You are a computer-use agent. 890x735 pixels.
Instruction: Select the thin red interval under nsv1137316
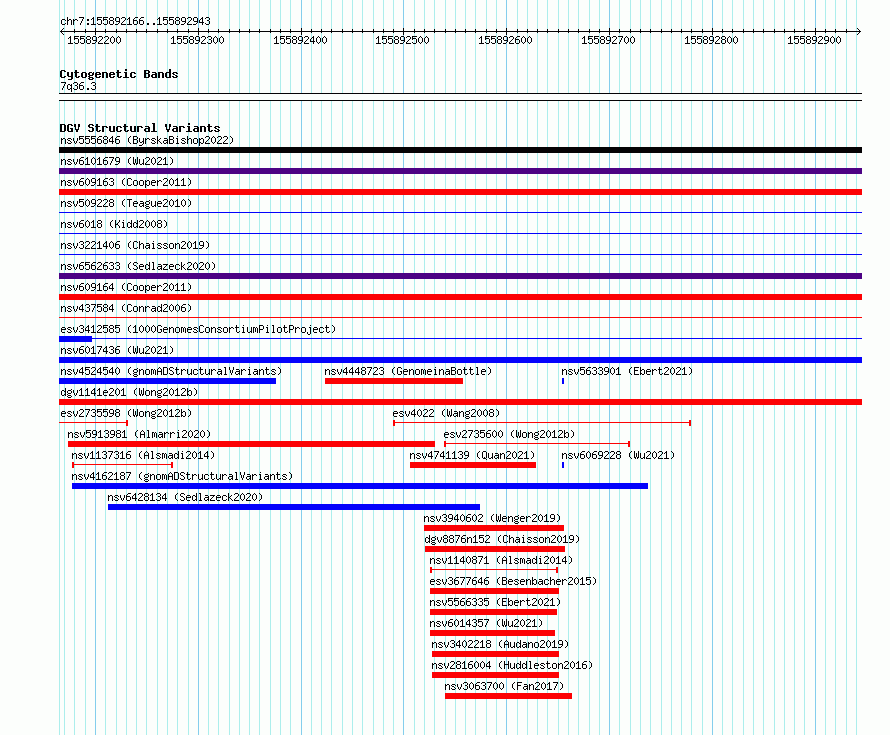coord(123,465)
